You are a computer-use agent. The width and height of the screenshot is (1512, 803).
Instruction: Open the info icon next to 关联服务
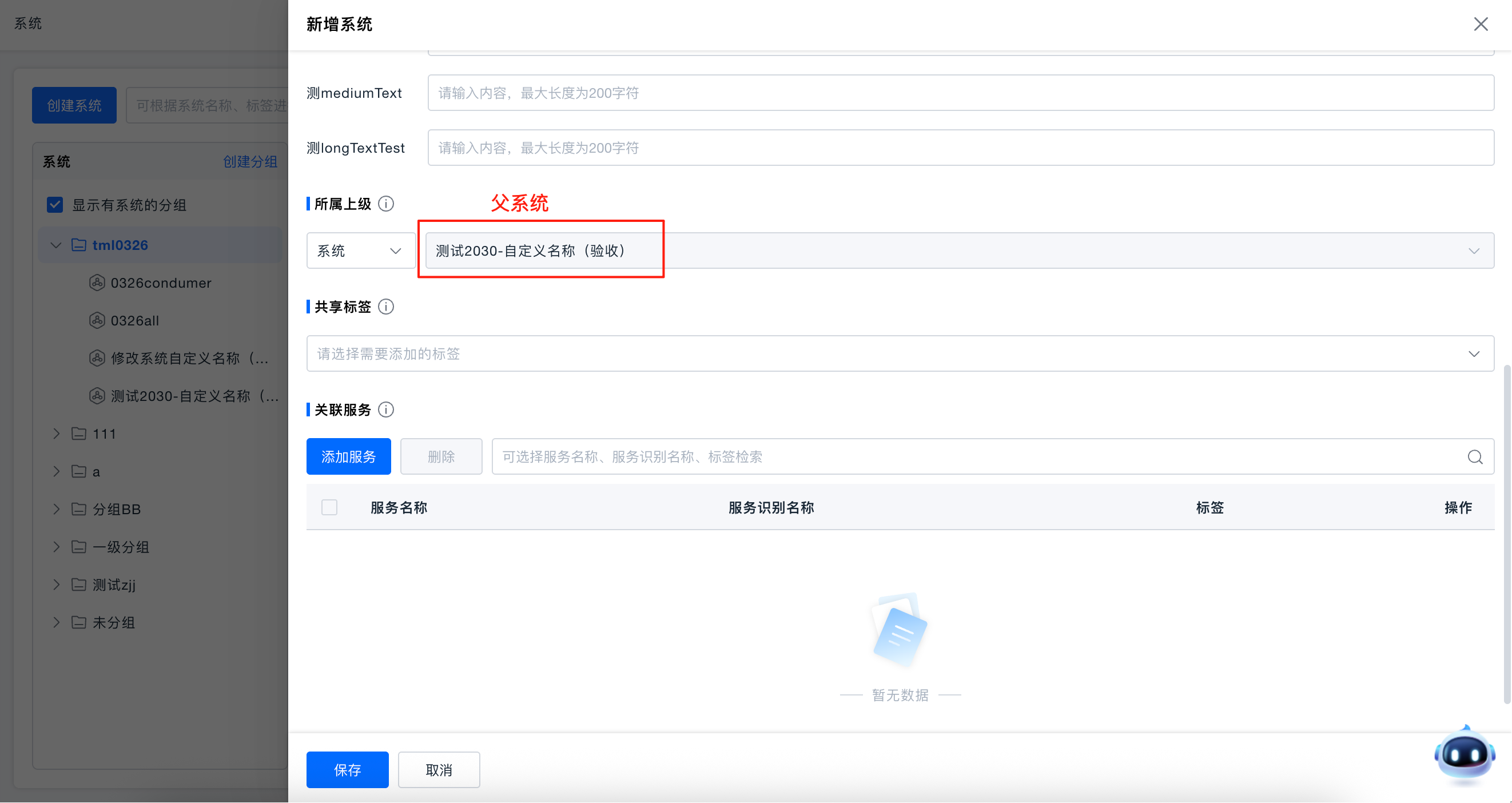[385, 410]
